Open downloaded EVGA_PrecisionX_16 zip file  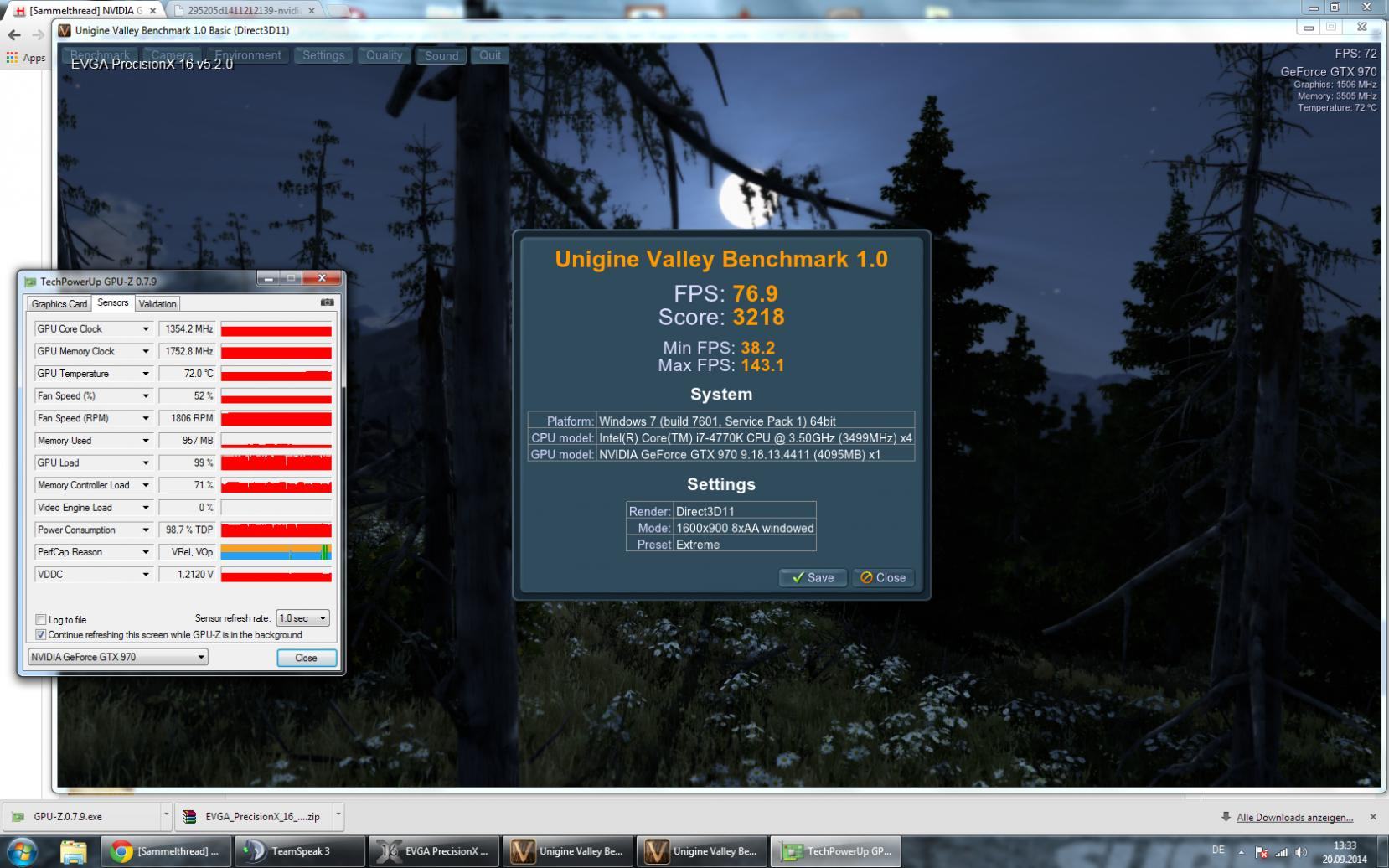256,816
